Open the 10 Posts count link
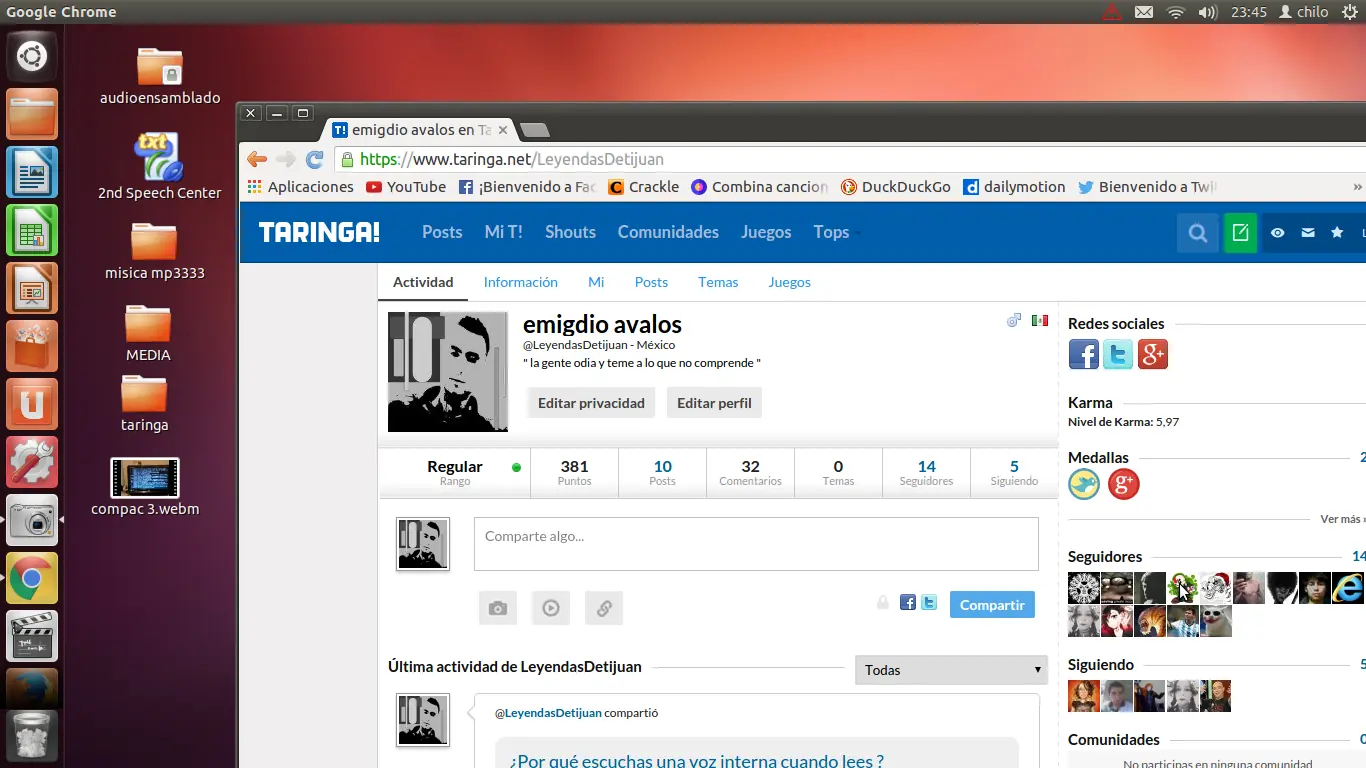The height and width of the screenshot is (768, 1366). pos(662,473)
